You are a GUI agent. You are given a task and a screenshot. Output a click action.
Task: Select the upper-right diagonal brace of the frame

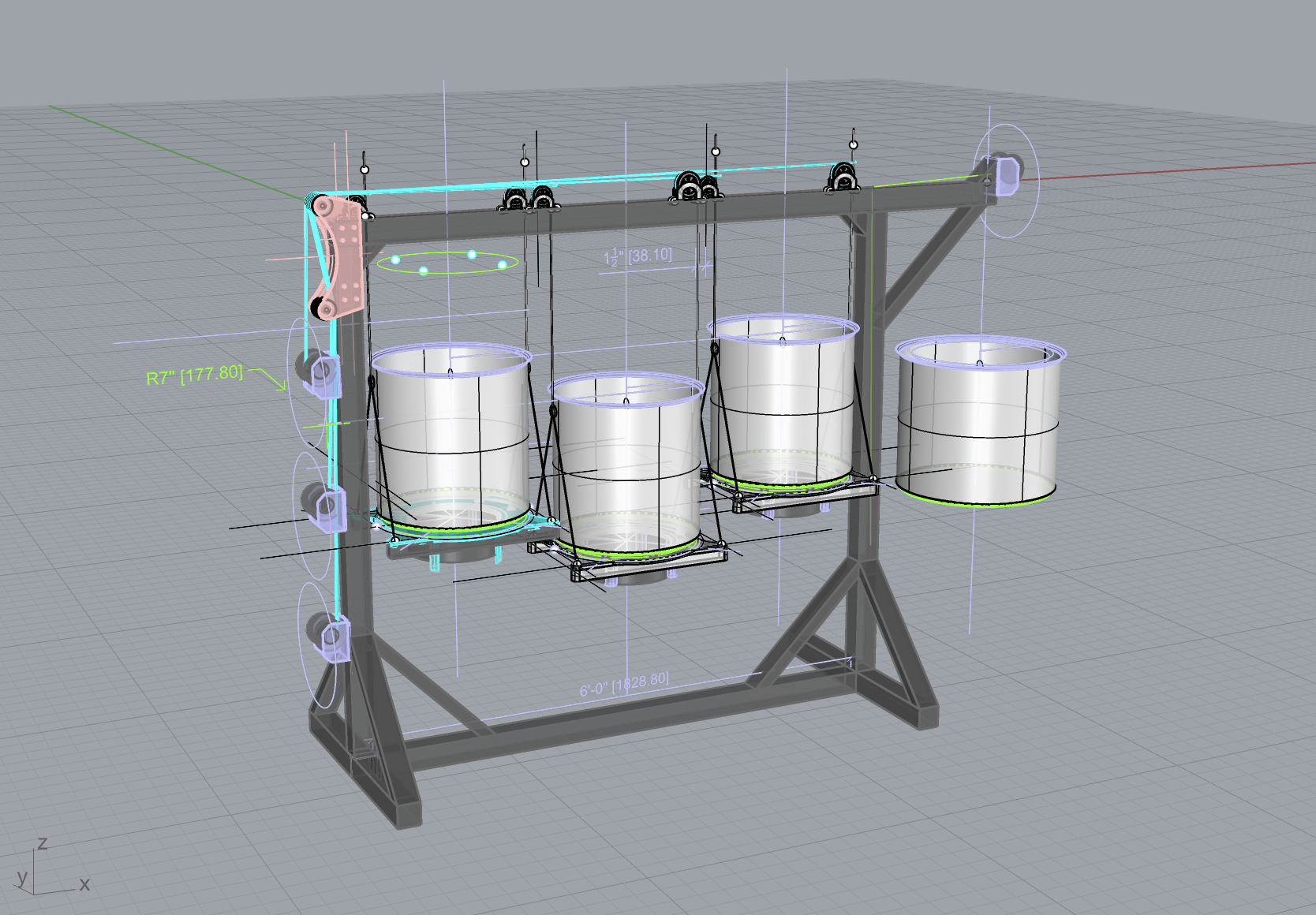pos(931,251)
